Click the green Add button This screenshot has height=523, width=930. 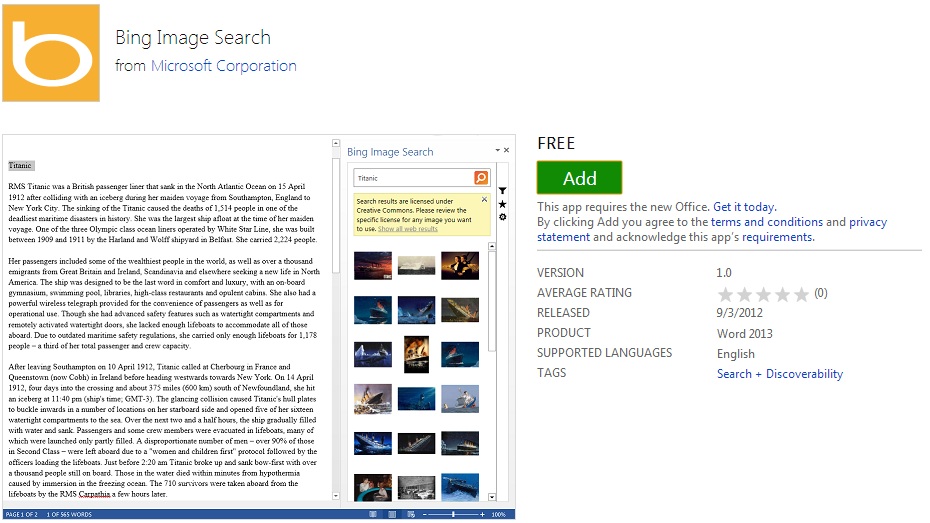[x=579, y=177]
